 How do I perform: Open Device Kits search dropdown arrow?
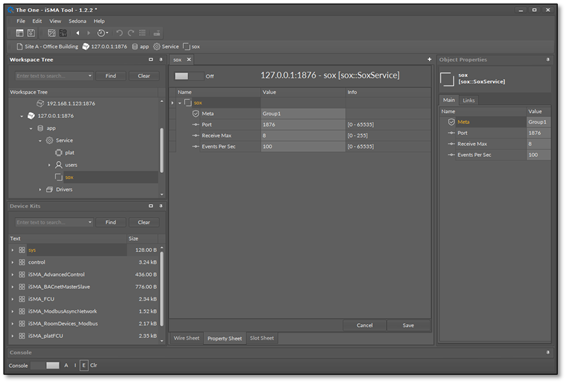[90, 222]
